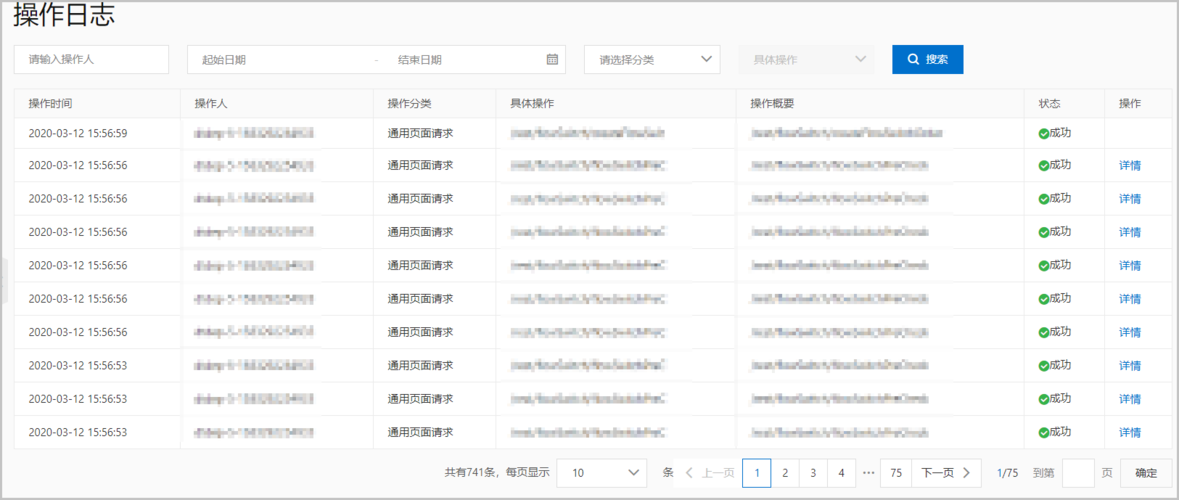Click the pagination ellipsis button
This screenshot has height=500, width=1179.
868,473
